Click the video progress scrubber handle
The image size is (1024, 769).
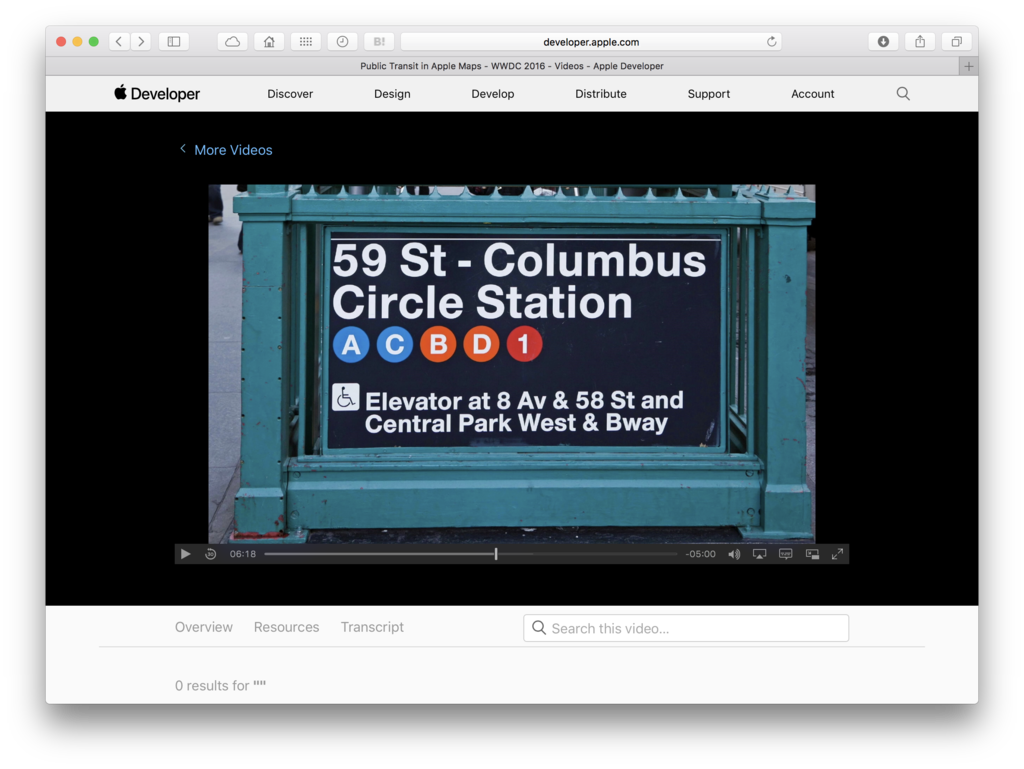pyautogui.click(x=496, y=554)
